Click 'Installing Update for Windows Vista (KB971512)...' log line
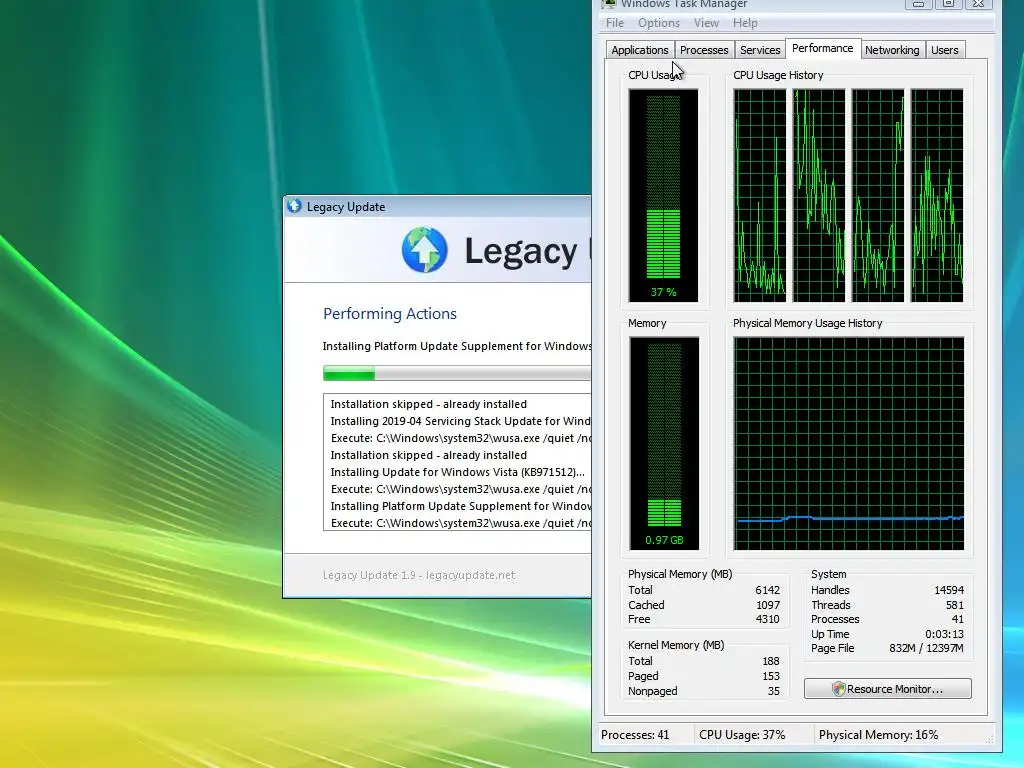1024x768 pixels. [457, 472]
